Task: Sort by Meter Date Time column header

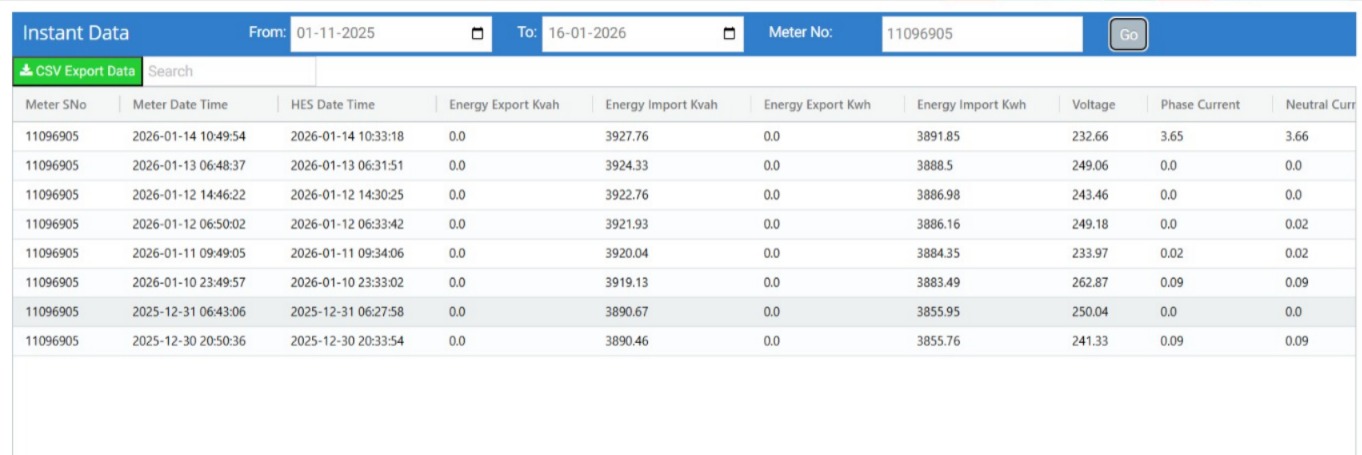Action: [180, 105]
